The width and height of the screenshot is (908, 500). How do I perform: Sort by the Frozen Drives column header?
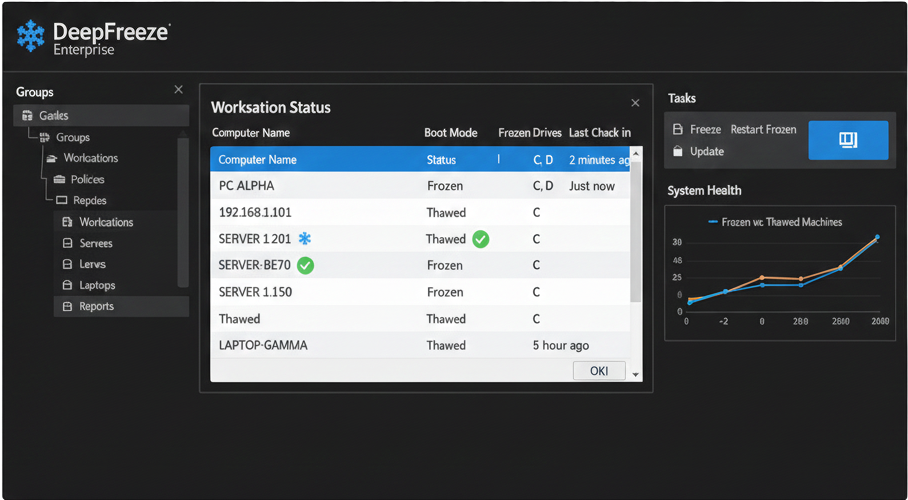click(529, 133)
